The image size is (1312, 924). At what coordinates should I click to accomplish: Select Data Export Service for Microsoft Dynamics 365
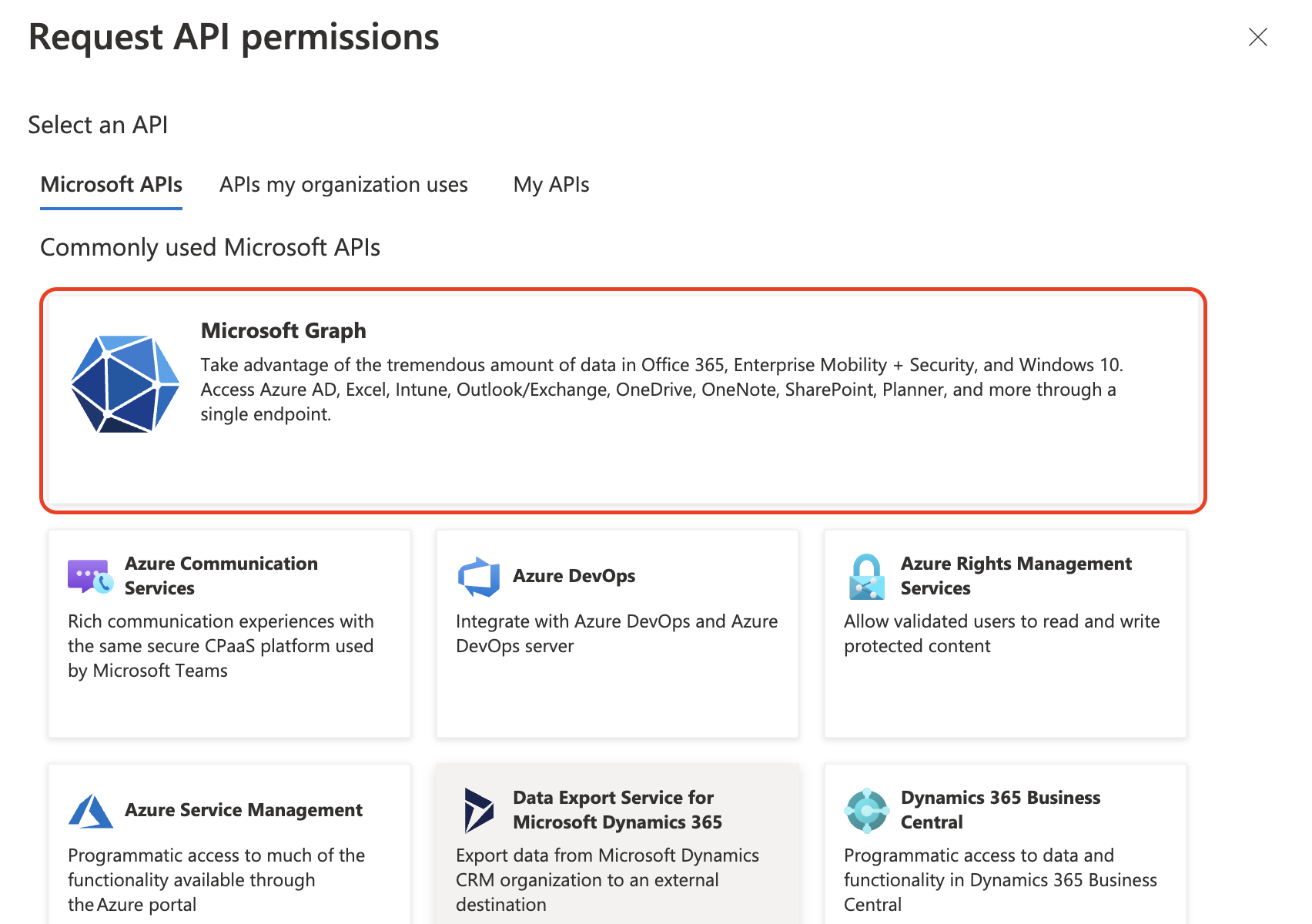(618, 810)
